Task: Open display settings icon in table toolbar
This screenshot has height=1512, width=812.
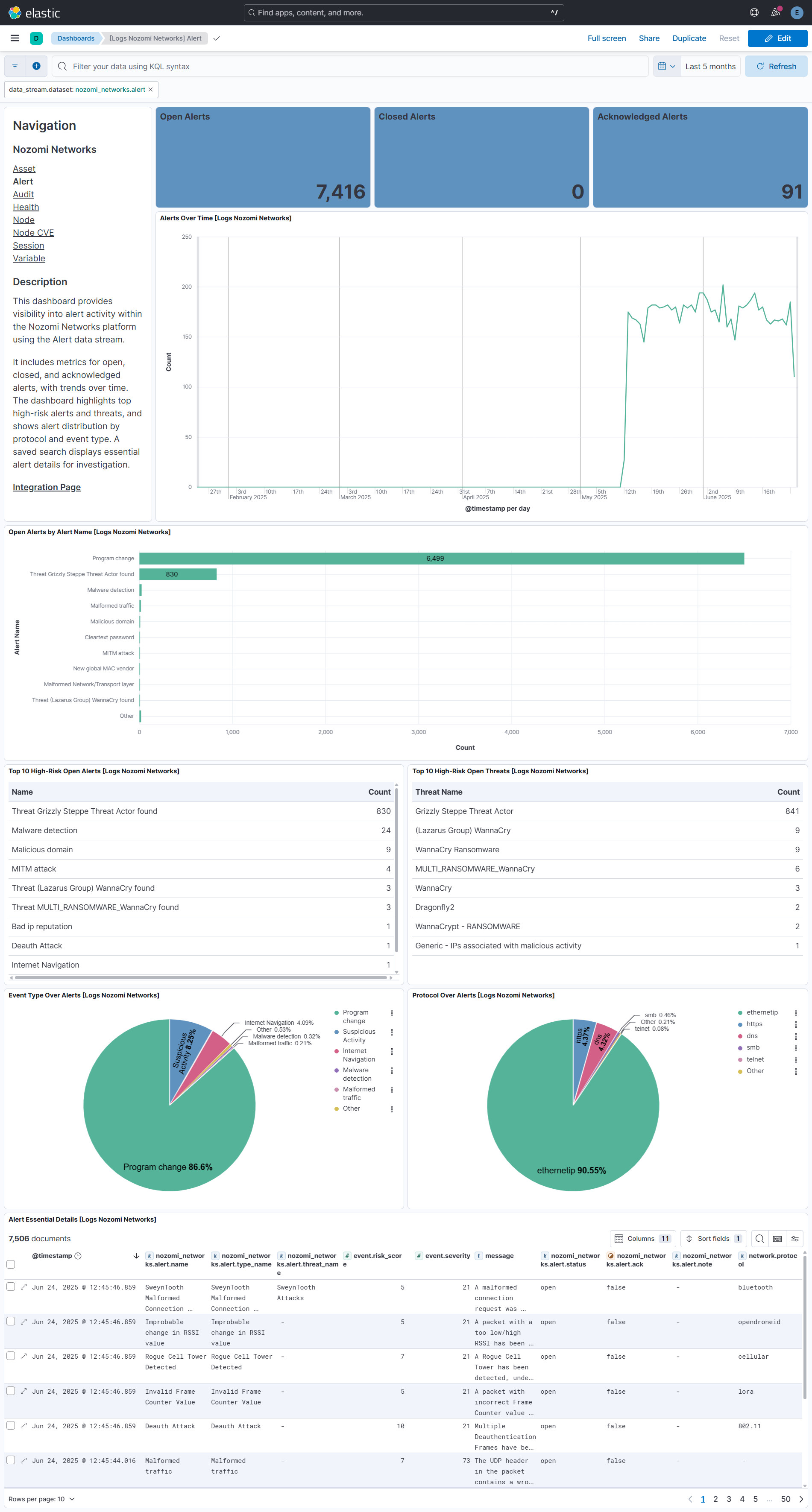Action: point(794,1238)
